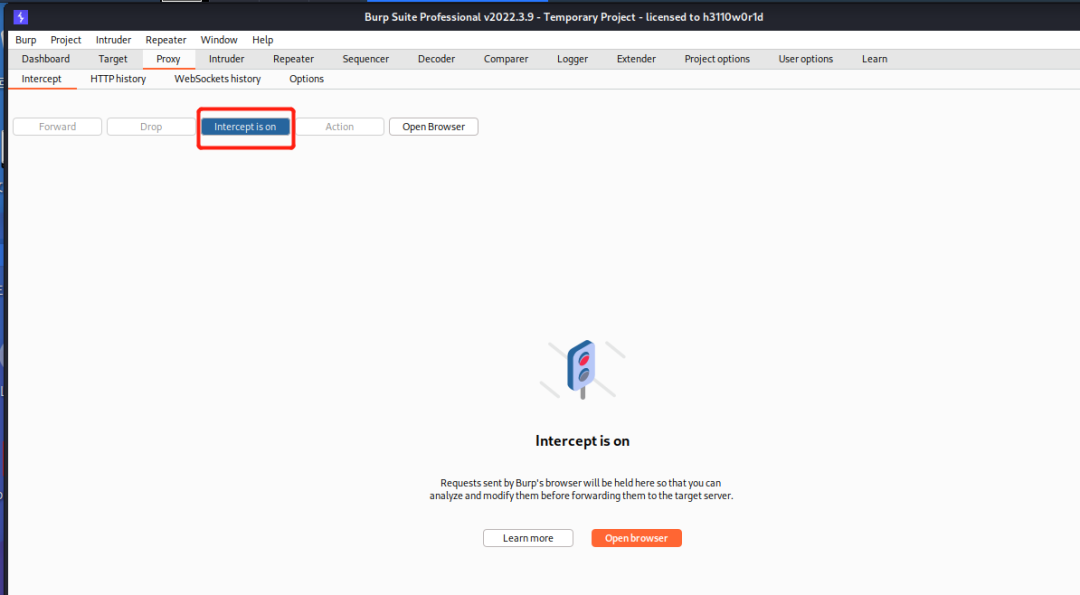
Task: Click the Burp lightning icon in the title bar
Action: (x=18, y=16)
